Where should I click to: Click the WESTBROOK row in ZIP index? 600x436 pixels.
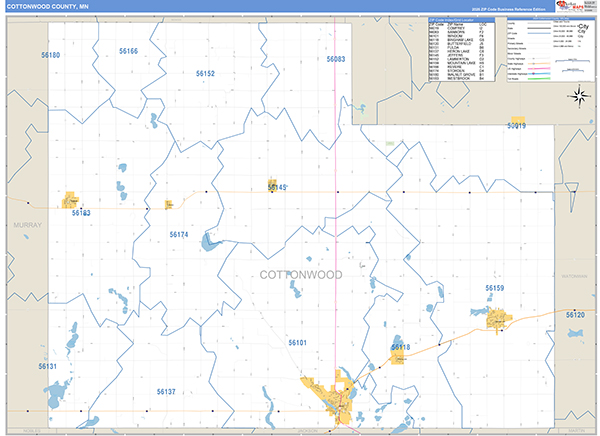click(x=457, y=78)
